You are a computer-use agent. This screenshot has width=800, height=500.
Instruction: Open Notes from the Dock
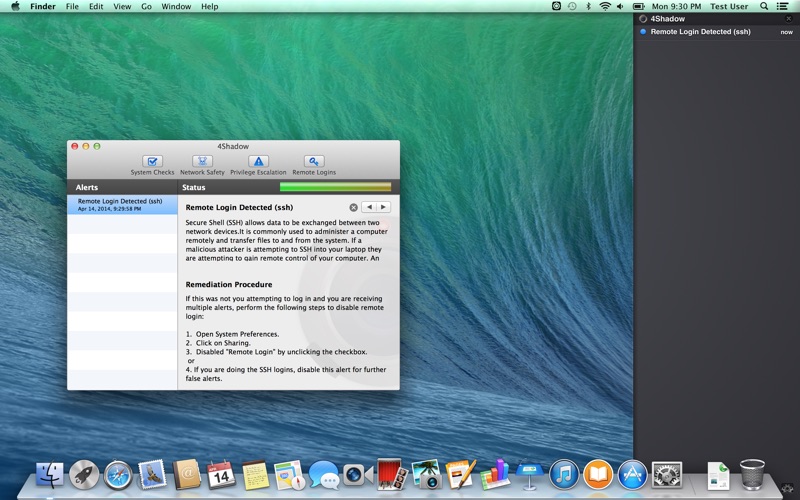[255, 475]
